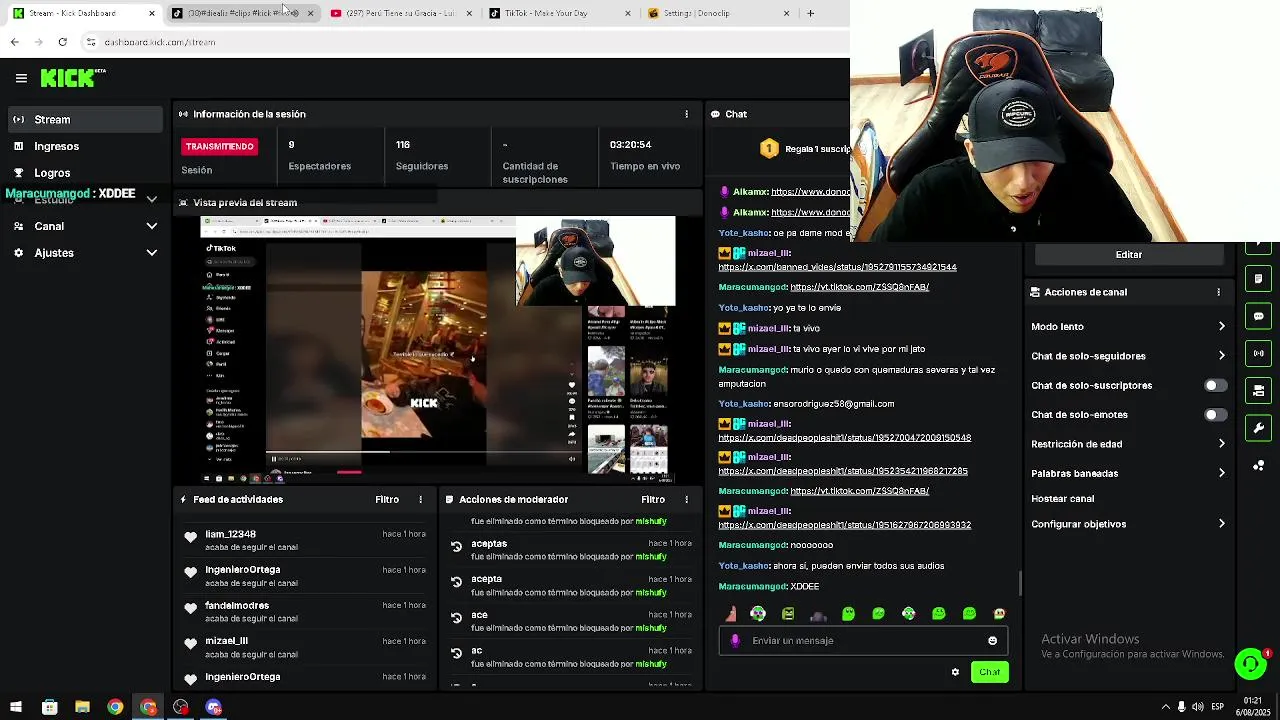
Task: Undo the blocked term 'aceptas' action
Action: [456, 547]
